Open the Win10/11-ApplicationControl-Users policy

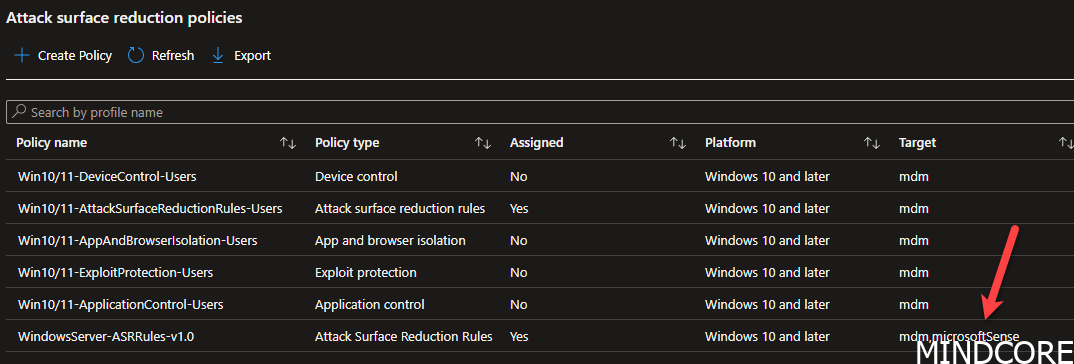point(121,304)
